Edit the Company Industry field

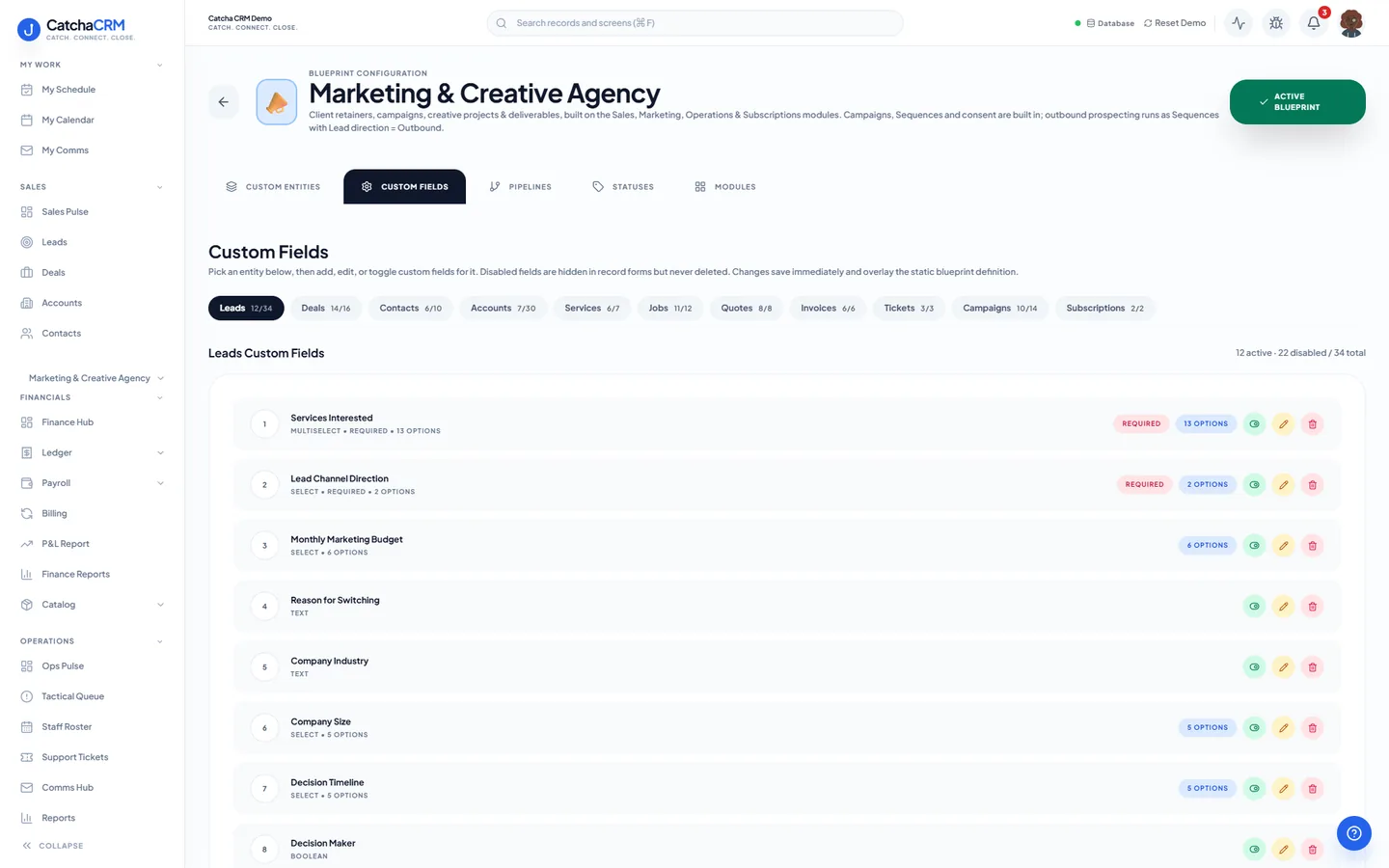tap(1283, 666)
